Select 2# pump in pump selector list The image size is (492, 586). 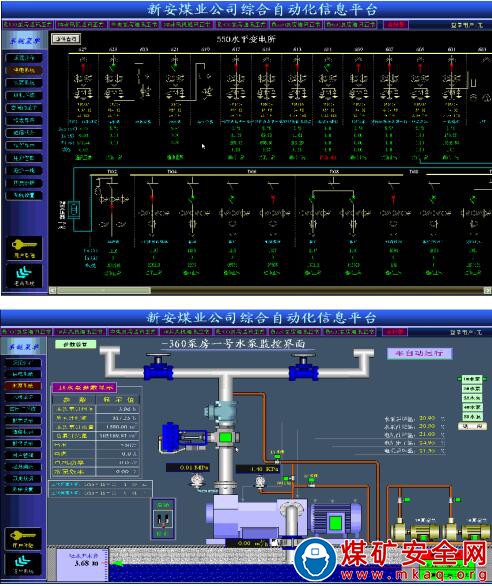472,389
